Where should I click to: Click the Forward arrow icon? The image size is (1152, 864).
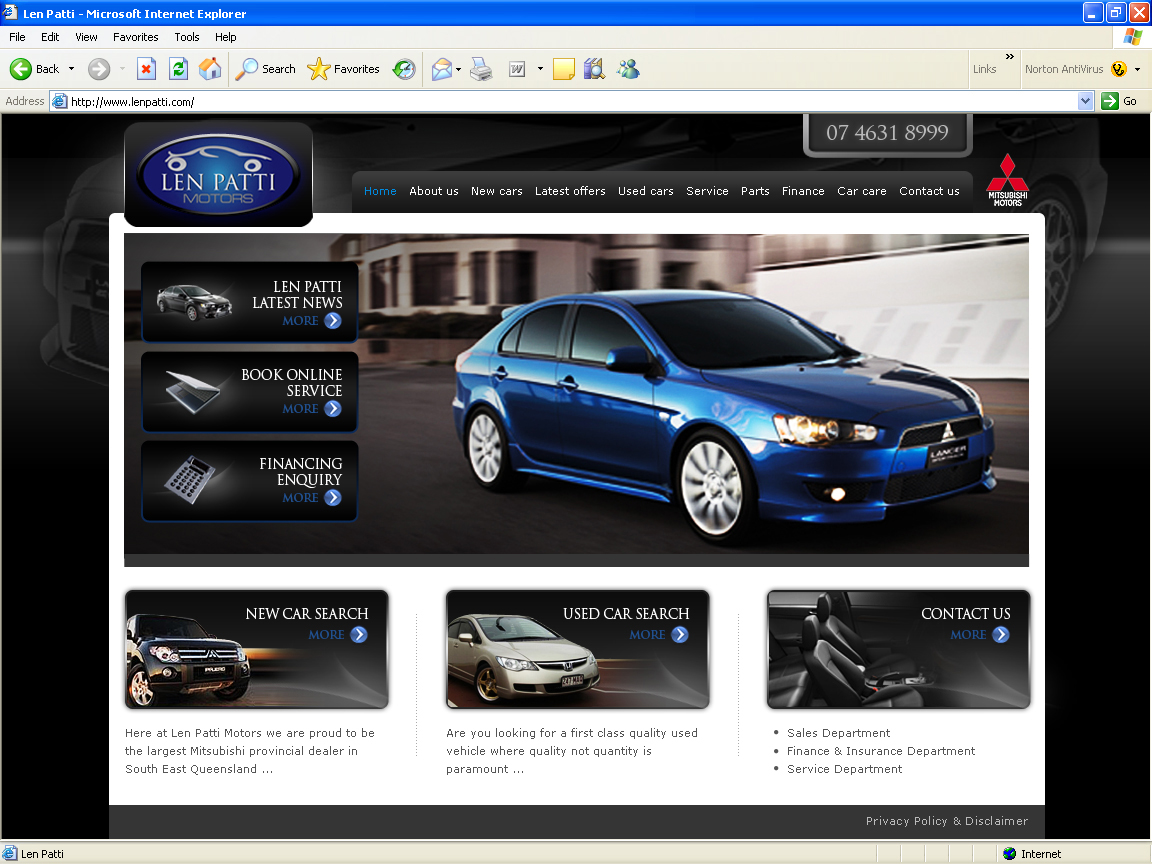(98, 69)
